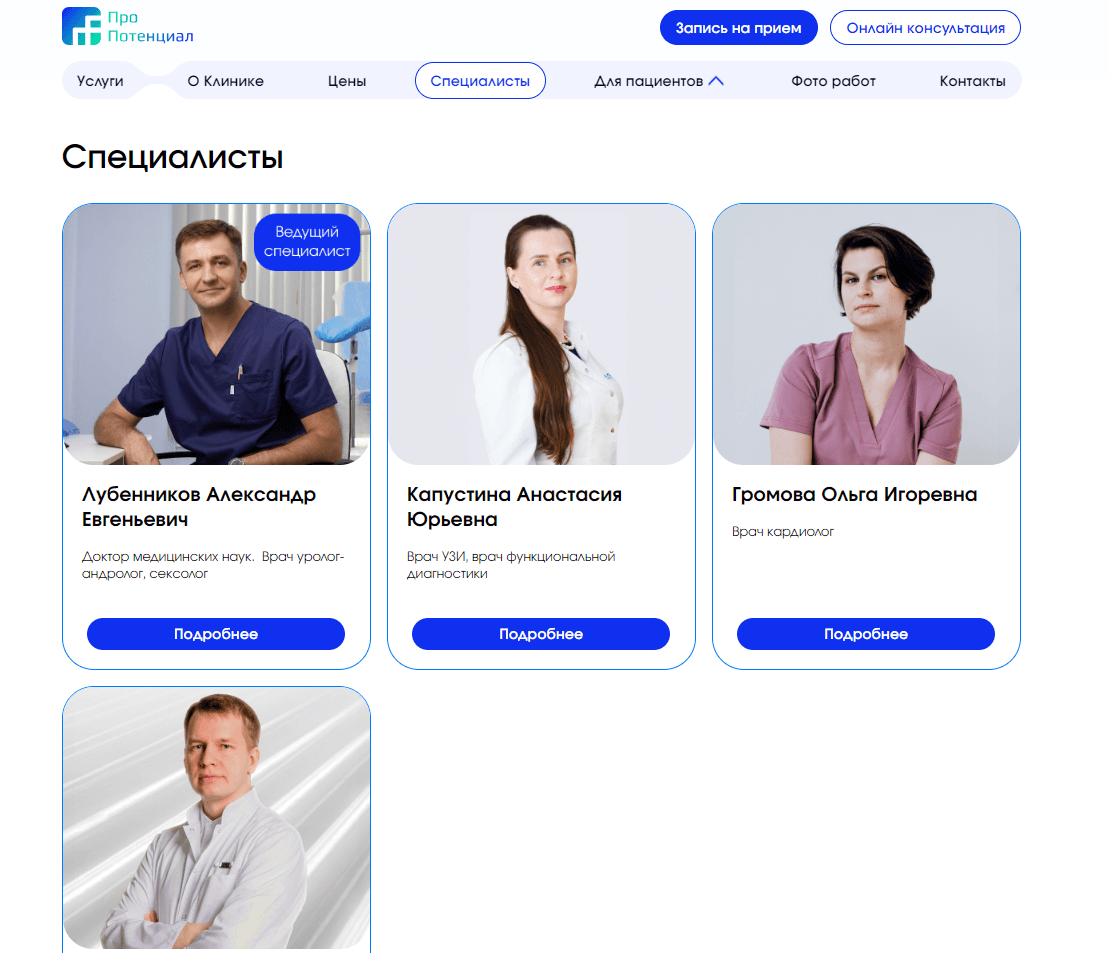
Task: Go to О Клинике page
Action: point(226,81)
